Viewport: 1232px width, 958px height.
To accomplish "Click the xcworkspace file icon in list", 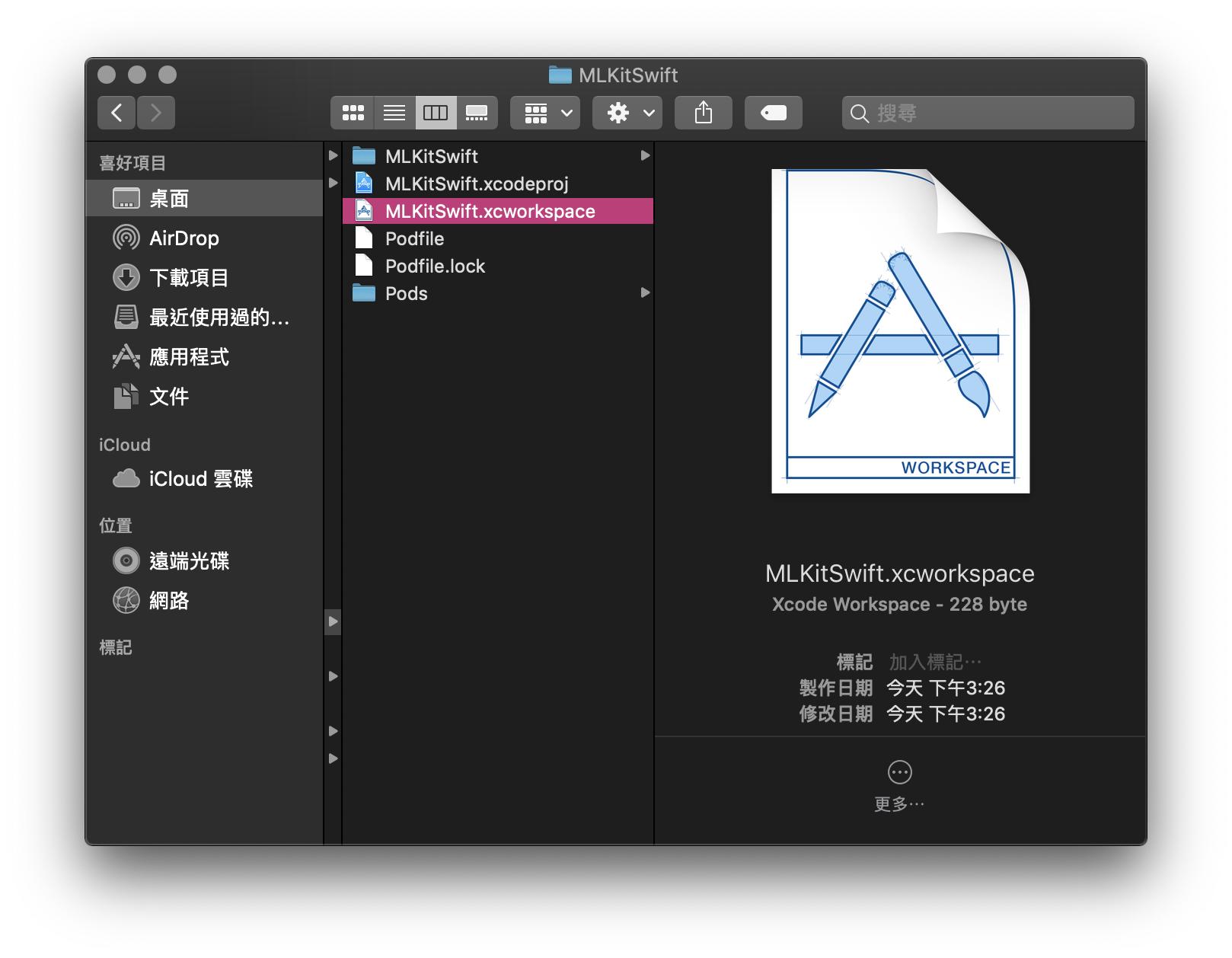I will (364, 211).
